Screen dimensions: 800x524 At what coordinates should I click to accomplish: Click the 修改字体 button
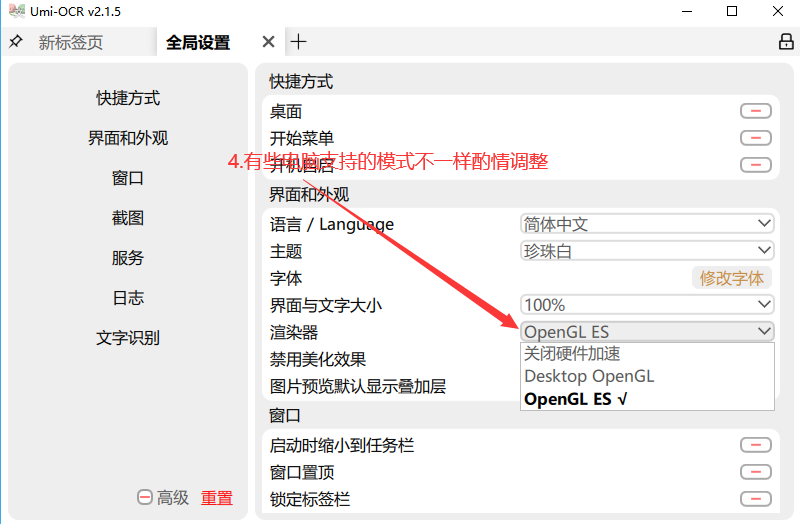[731, 278]
